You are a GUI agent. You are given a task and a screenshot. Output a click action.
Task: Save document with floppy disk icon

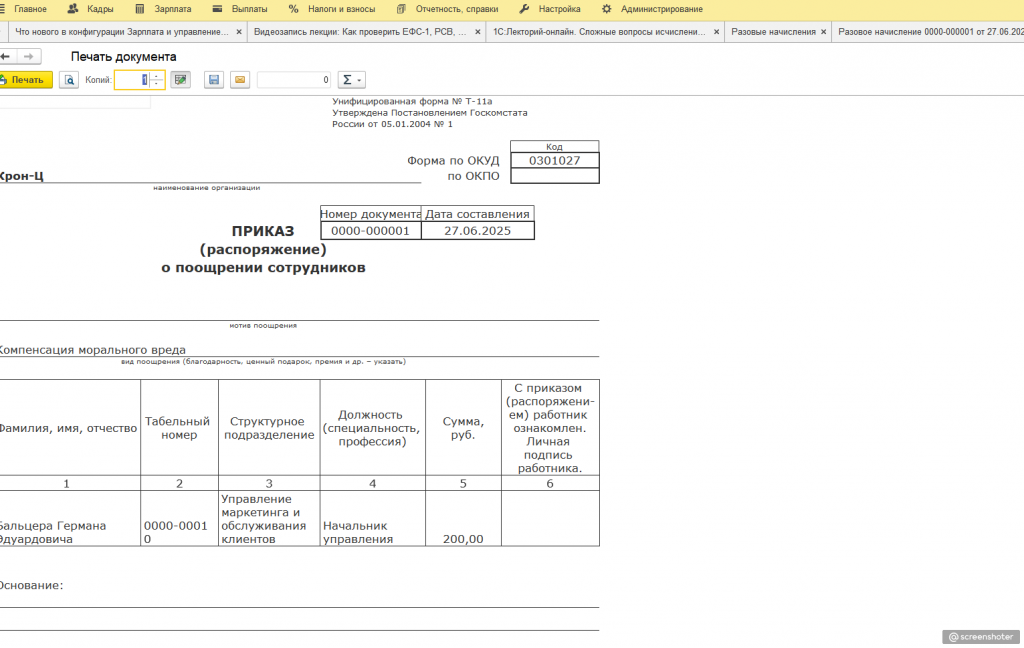point(214,80)
